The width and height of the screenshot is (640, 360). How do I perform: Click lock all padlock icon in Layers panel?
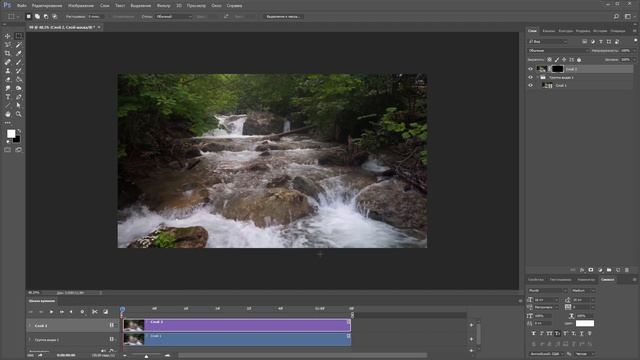click(579, 60)
